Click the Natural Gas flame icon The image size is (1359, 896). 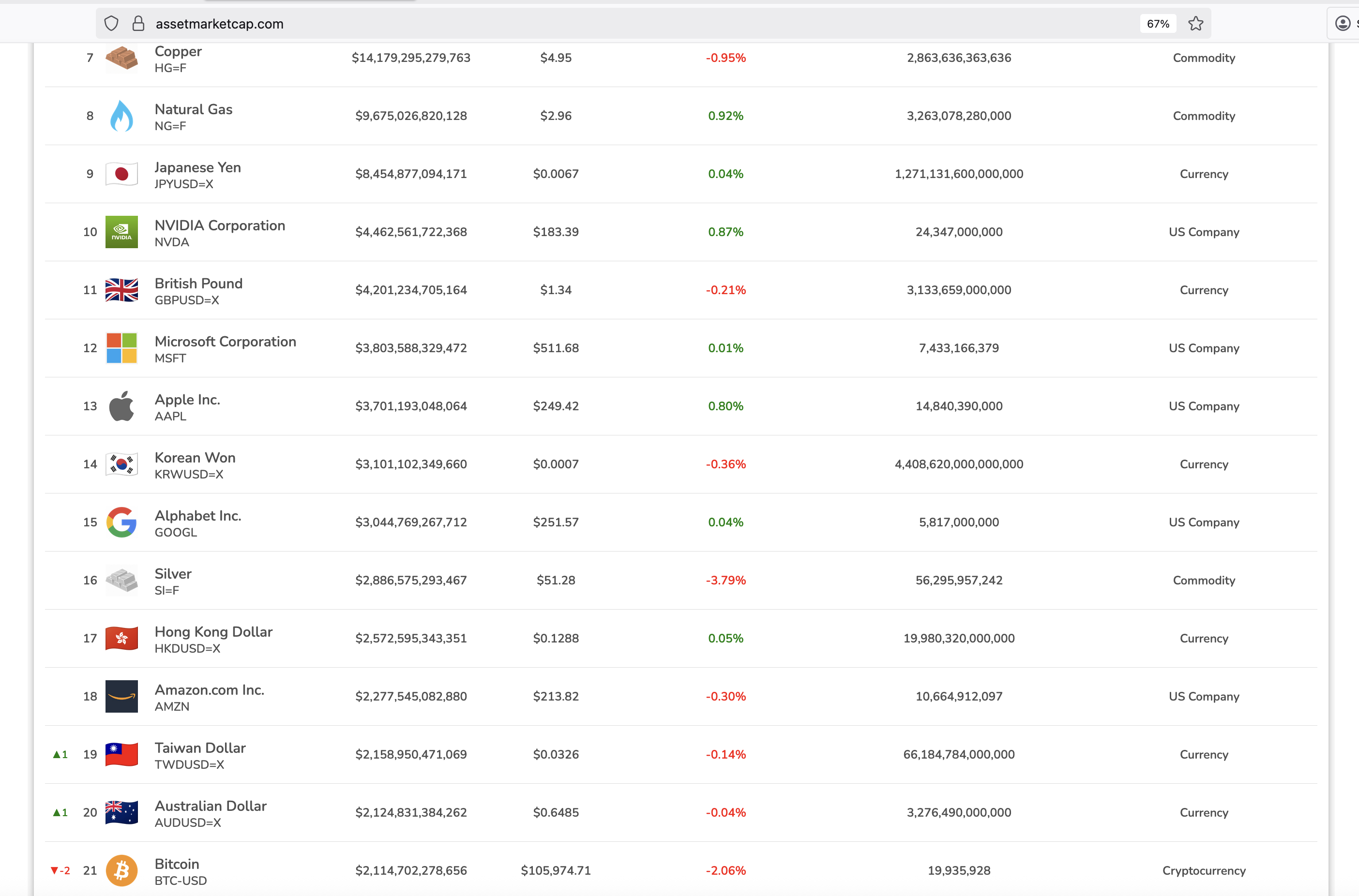pos(121,116)
